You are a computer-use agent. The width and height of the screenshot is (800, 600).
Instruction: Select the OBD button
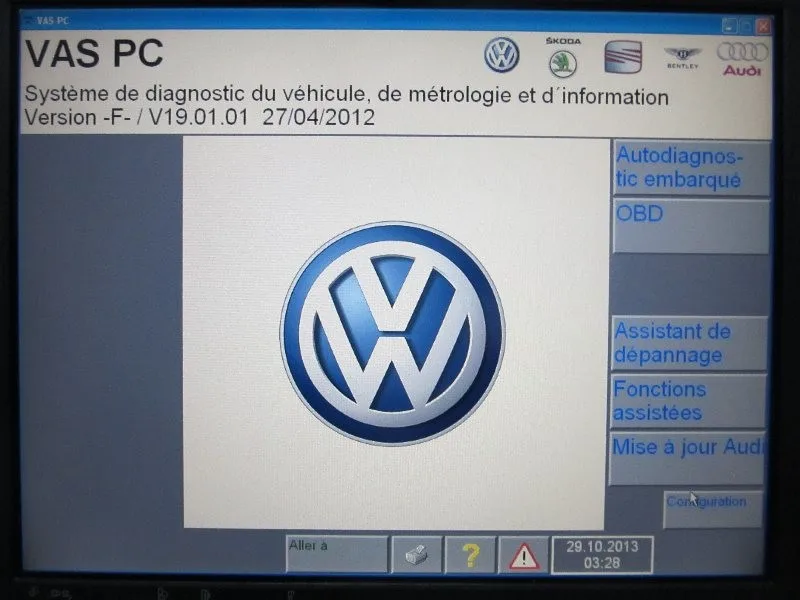(691, 226)
